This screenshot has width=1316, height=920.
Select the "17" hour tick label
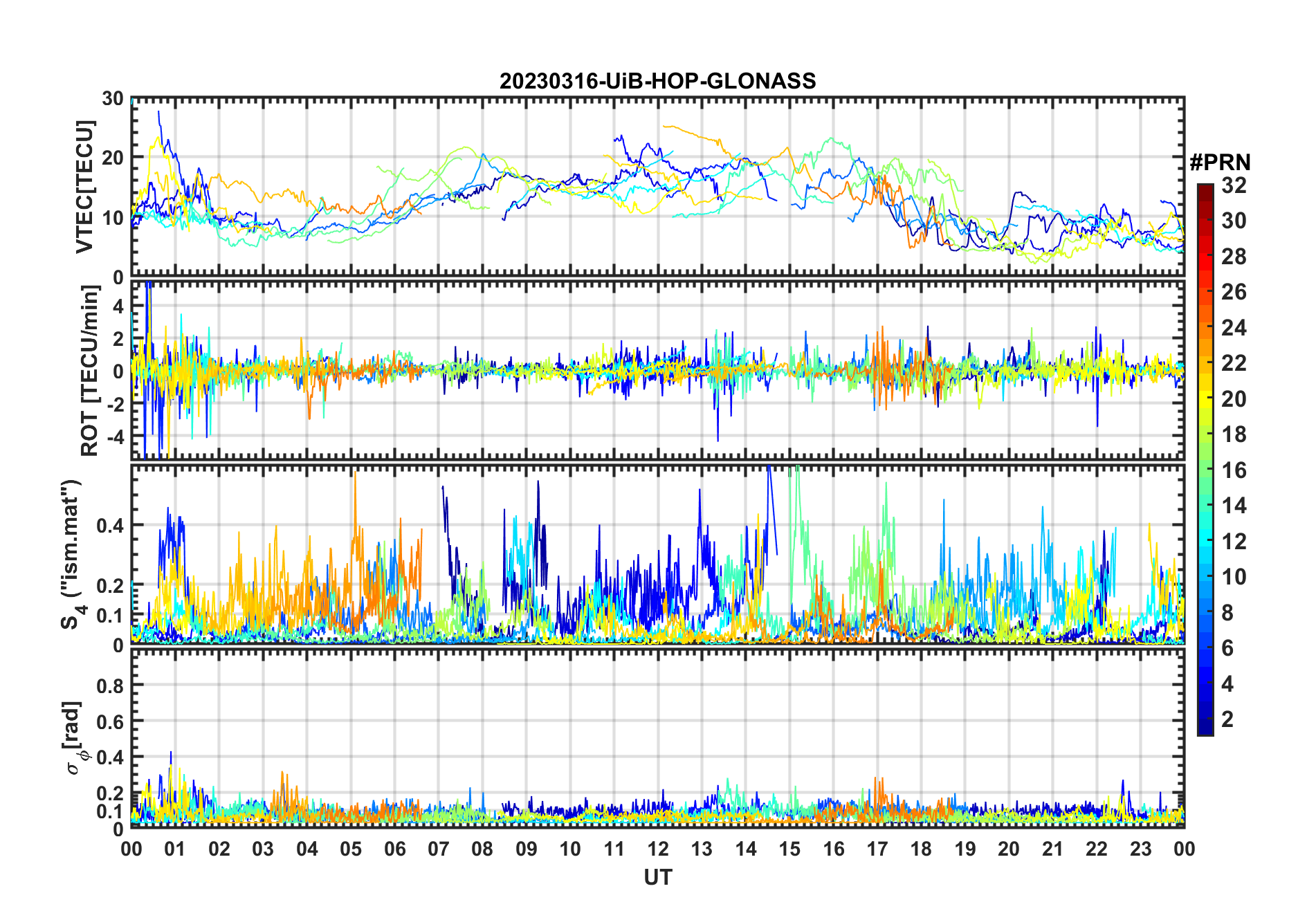[x=877, y=849]
